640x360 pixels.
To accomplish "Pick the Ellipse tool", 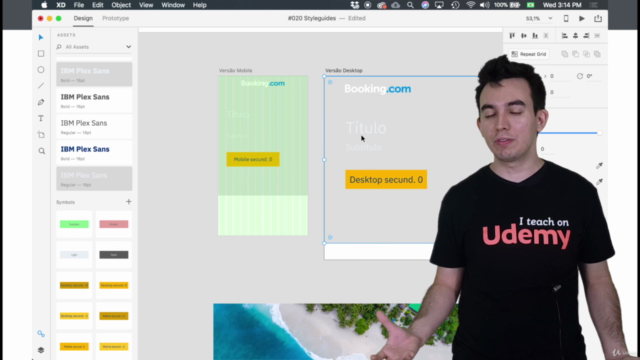I will point(41,70).
